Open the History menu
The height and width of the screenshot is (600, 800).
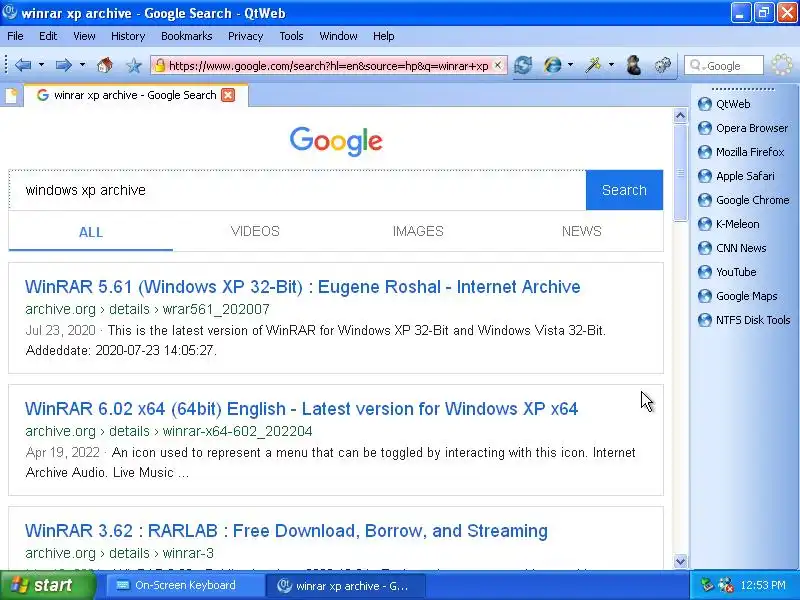pyautogui.click(x=128, y=36)
